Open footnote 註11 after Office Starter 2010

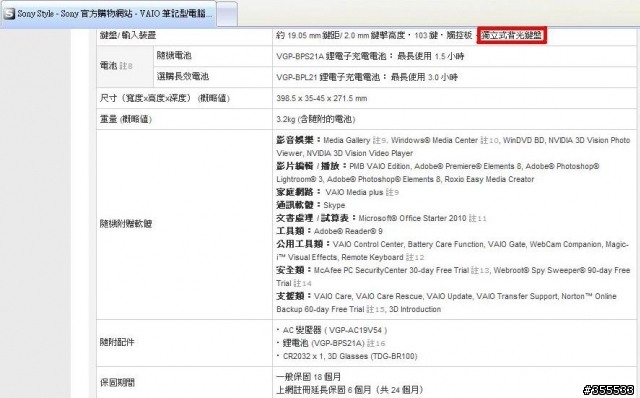pyautogui.click(x=478, y=218)
